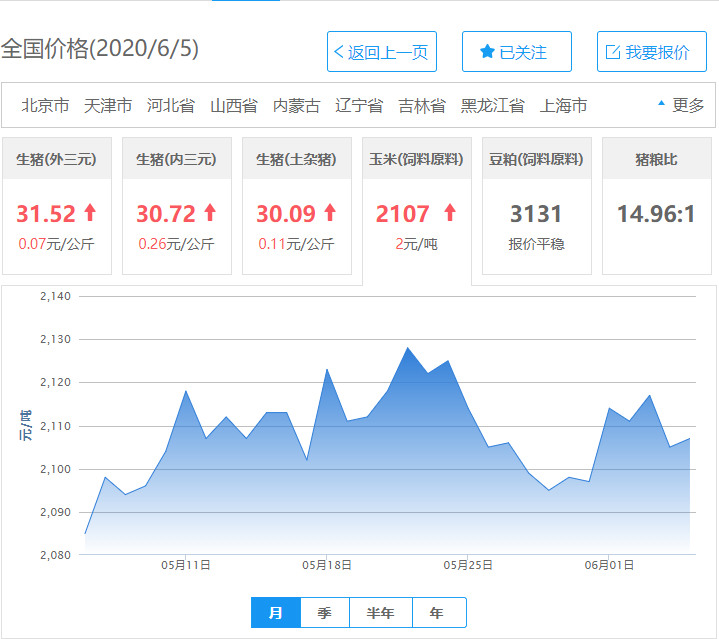
Task: Click the 06月01日 axis marker
Action: click(x=609, y=565)
